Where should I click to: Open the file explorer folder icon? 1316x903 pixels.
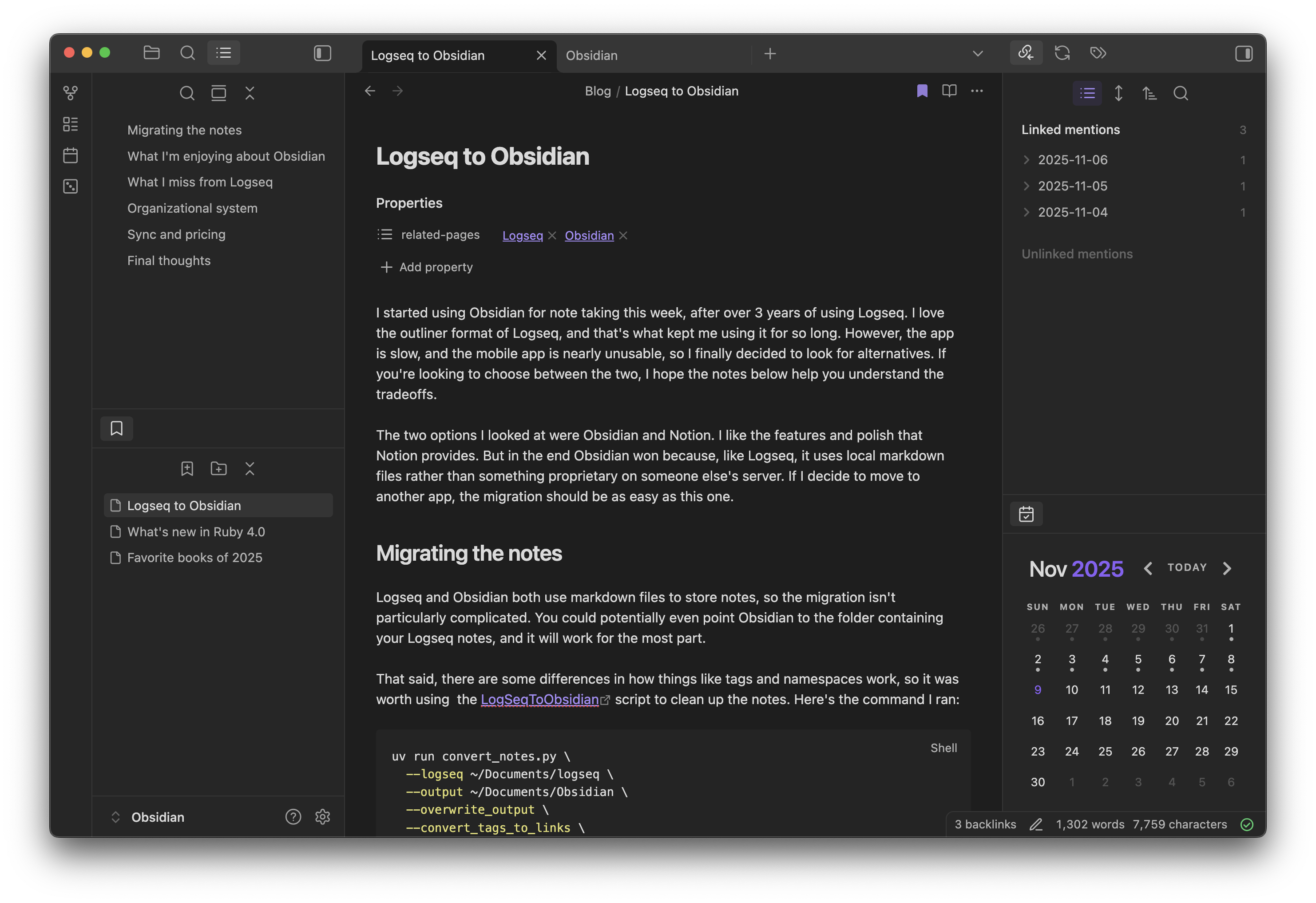151,53
